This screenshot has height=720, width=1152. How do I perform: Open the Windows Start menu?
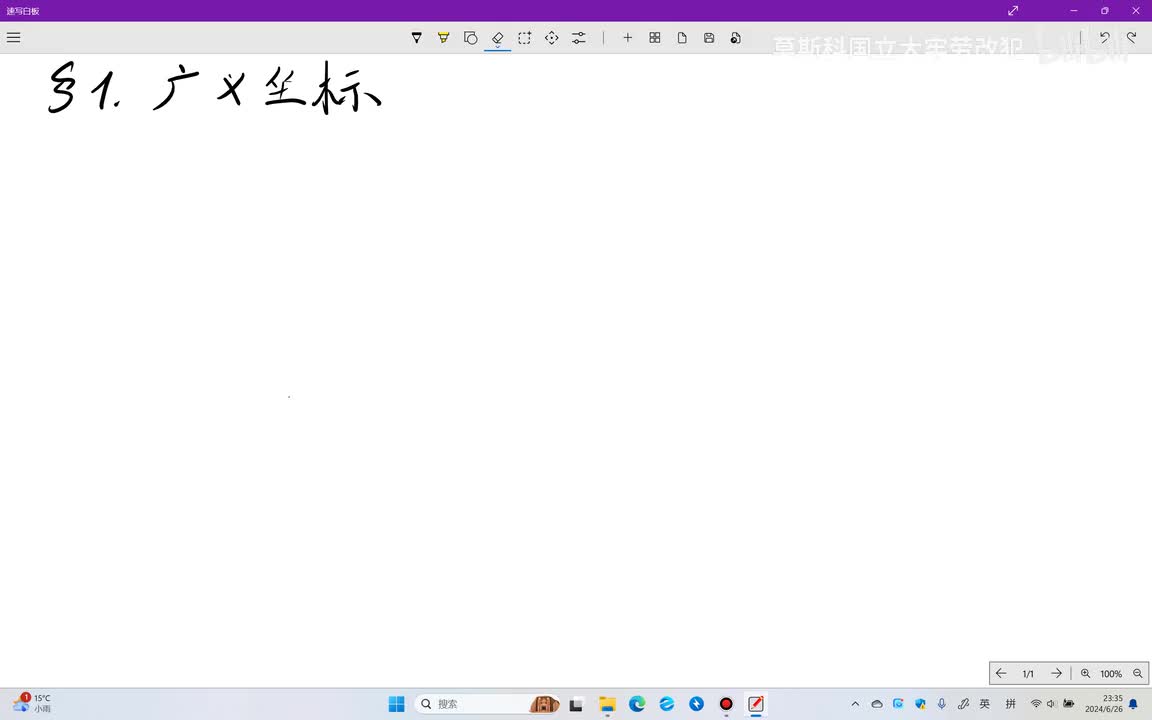(x=397, y=704)
